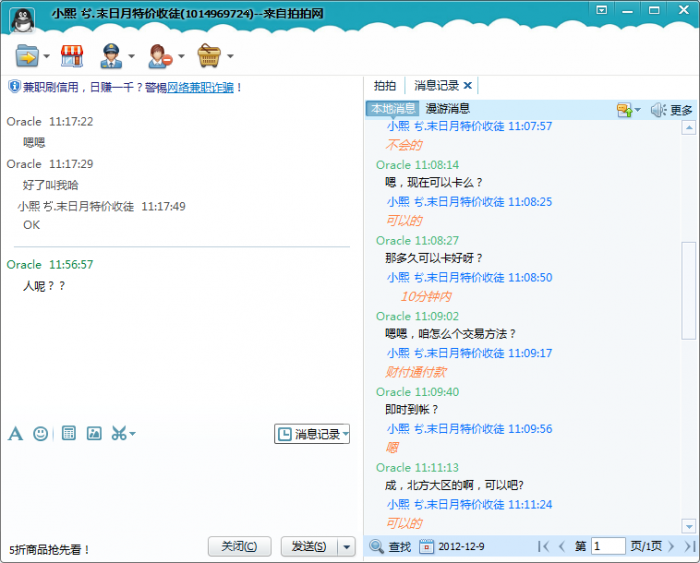Screen dimensions: 700x563
Task: Click the history scrollbar down arrow
Action: point(689,527)
